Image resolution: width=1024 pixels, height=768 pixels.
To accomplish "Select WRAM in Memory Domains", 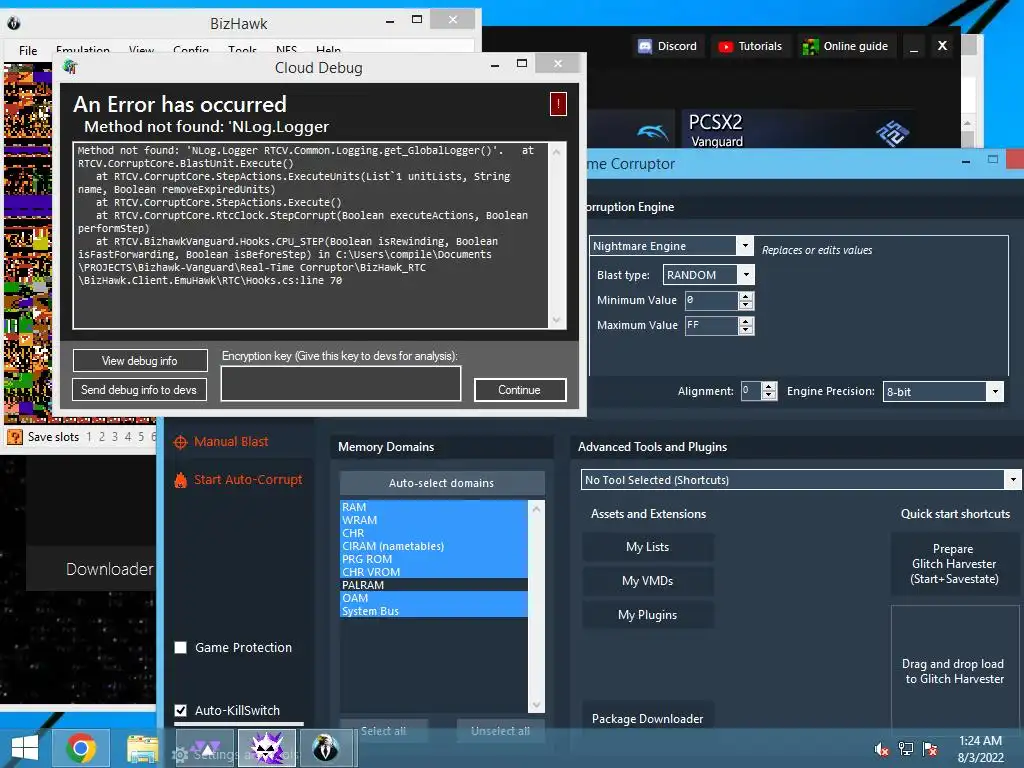I will click(434, 520).
